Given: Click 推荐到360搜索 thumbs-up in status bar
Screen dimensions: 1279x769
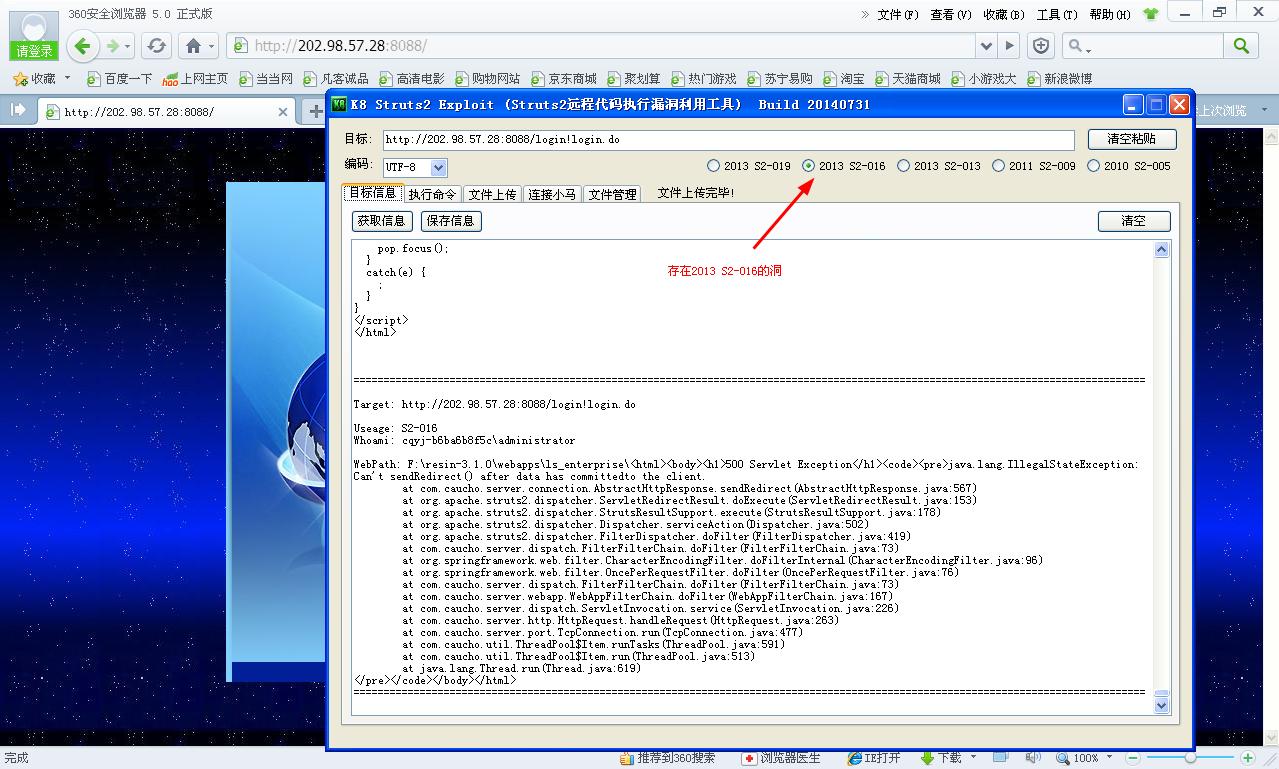Looking at the screenshot, I should point(667,758).
